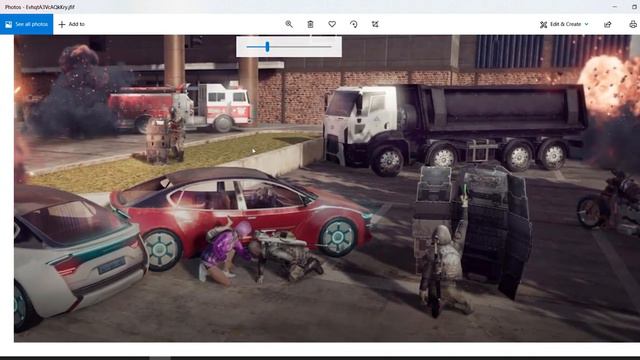The width and height of the screenshot is (640, 360).
Task: Open the crop tool icon
Action: point(375,24)
